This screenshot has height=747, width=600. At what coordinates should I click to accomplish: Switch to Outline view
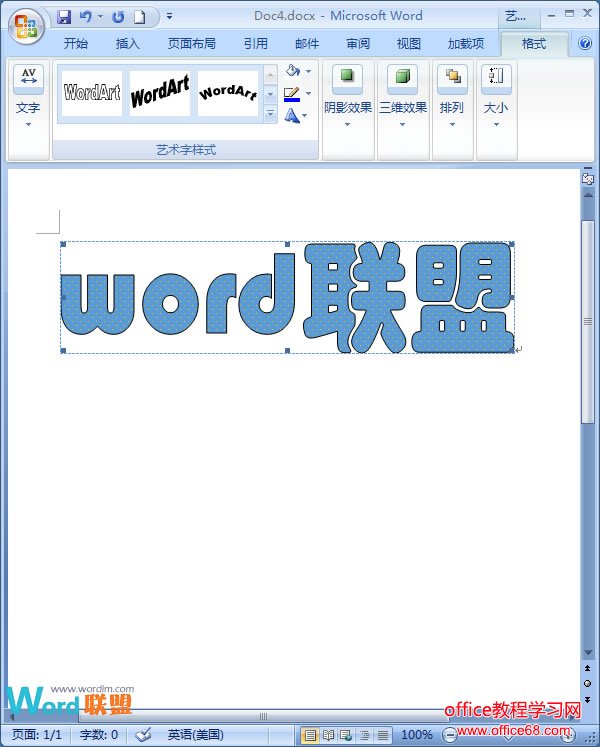[365, 735]
